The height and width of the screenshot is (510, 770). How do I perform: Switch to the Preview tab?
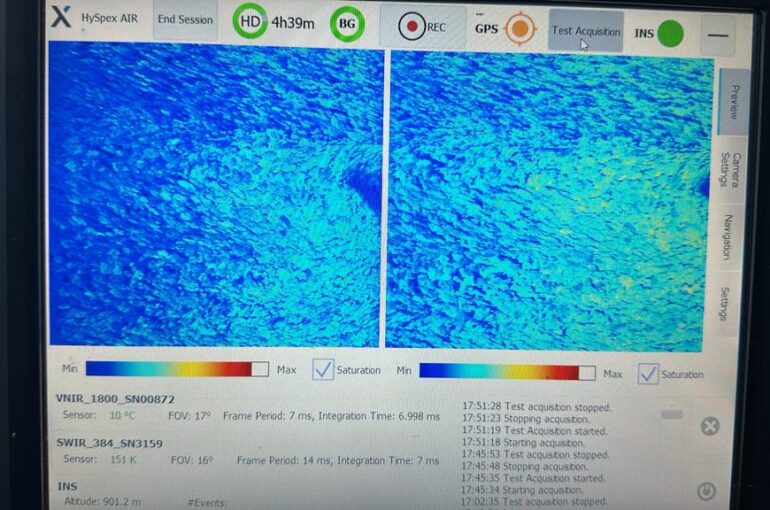[x=734, y=101]
